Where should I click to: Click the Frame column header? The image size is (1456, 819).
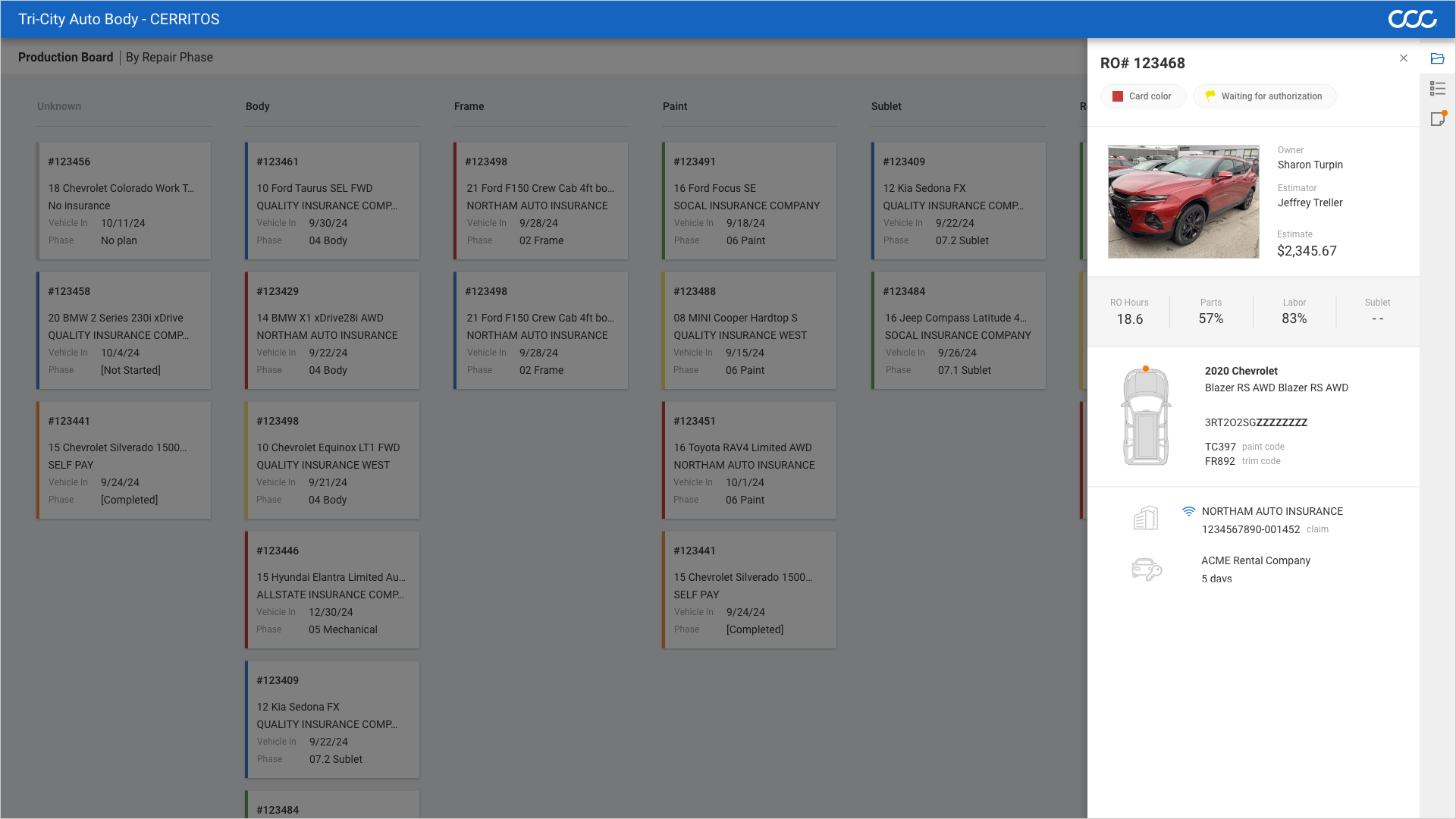[469, 106]
